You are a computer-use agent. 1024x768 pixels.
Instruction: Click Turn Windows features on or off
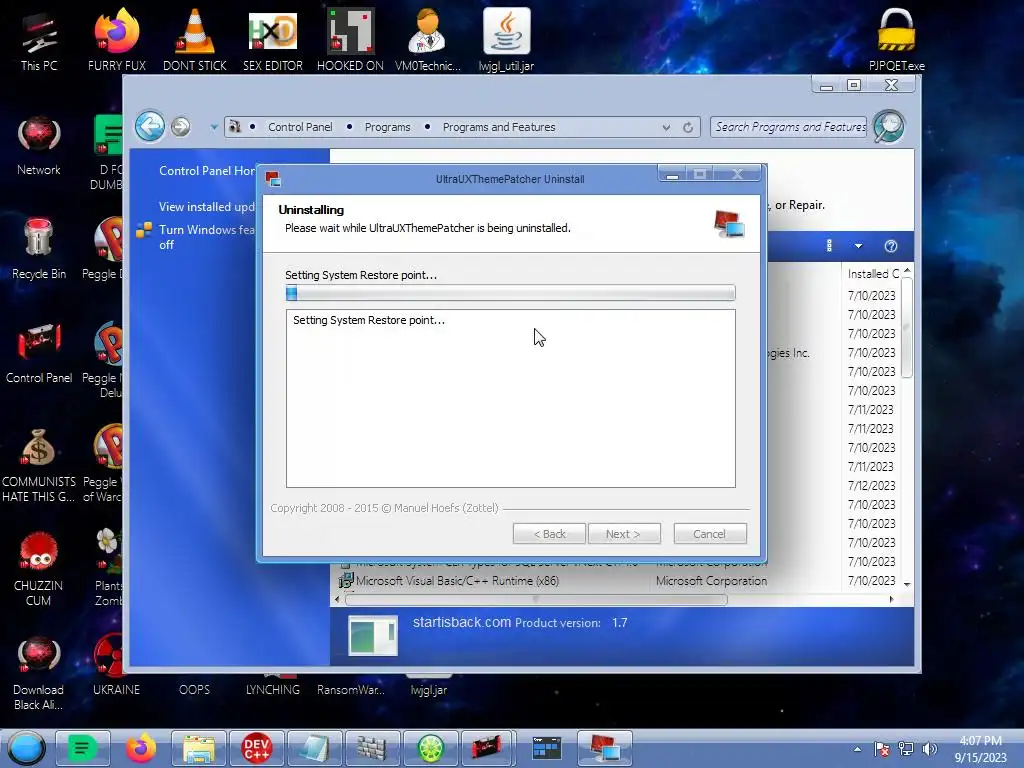pyautogui.click(x=206, y=237)
